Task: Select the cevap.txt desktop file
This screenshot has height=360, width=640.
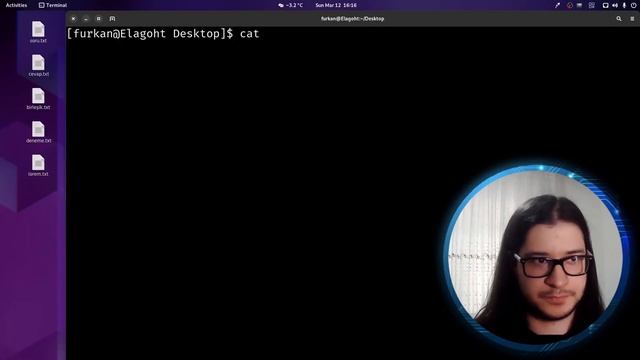Action: click(x=38, y=65)
